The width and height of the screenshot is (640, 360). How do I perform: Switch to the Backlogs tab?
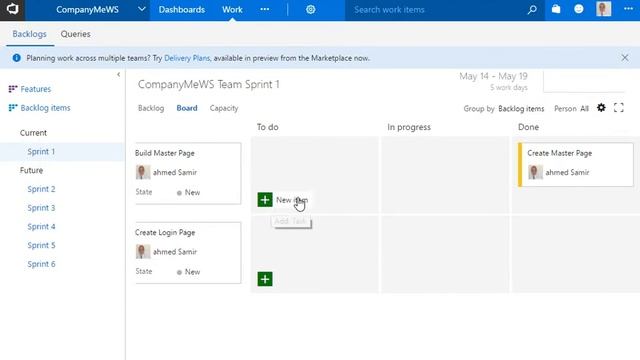(x=29, y=34)
